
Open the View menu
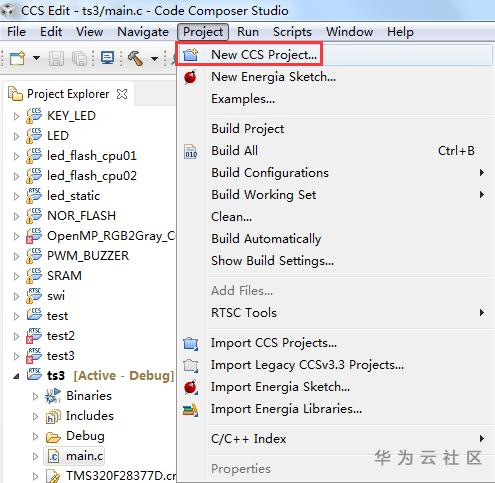pos(89,32)
